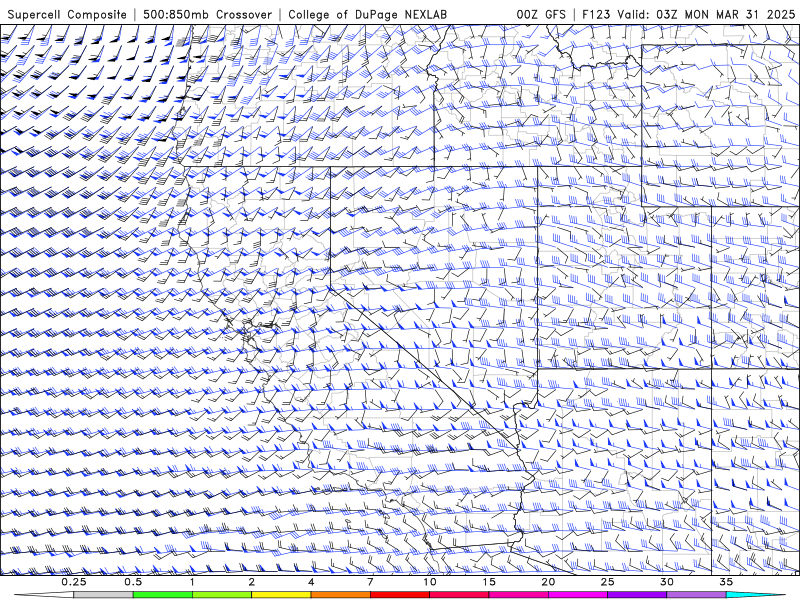
Task: Click the "College of DuPage NEXLAB" label
Action: pos(367,14)
